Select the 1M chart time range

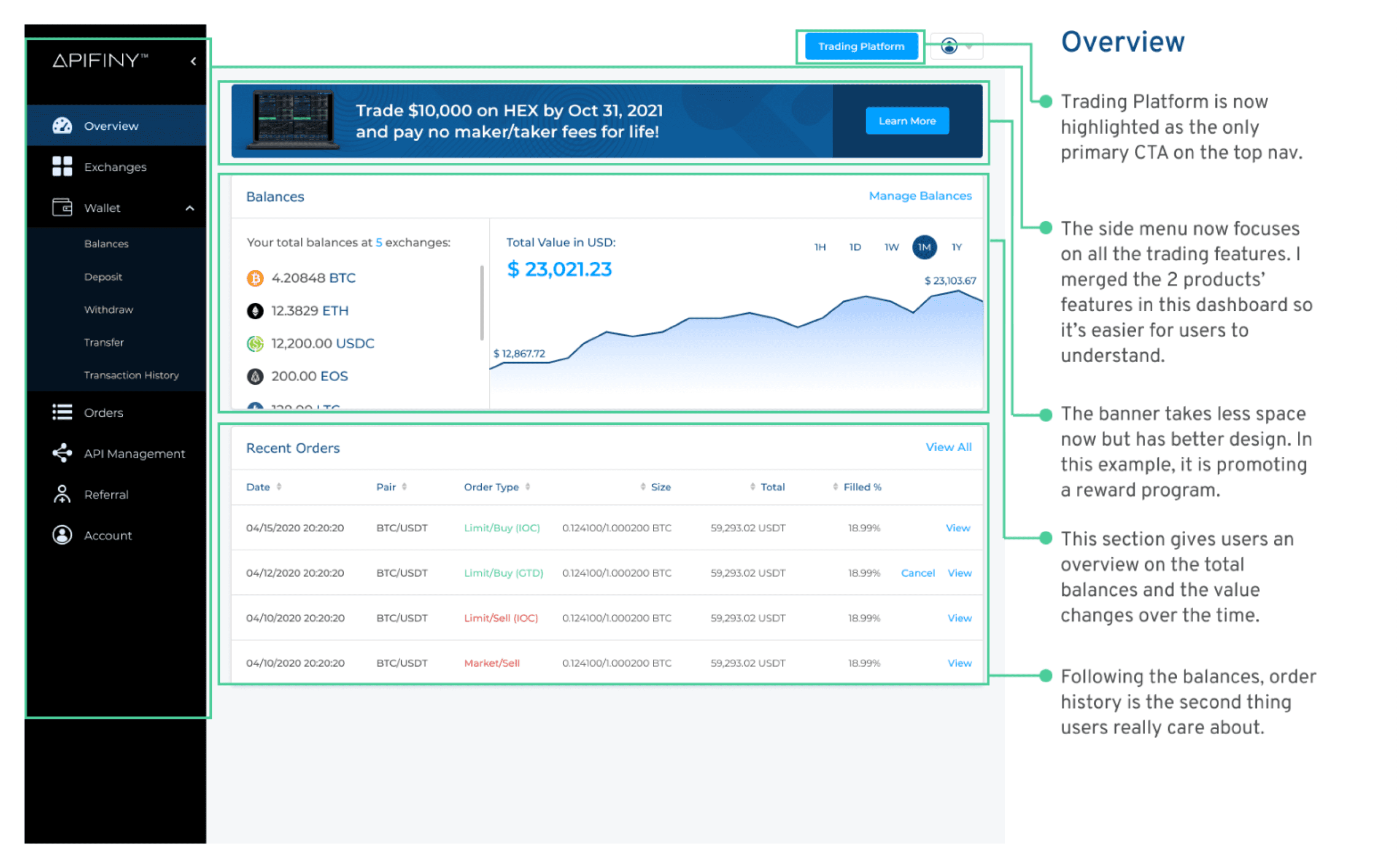point(925,248)
